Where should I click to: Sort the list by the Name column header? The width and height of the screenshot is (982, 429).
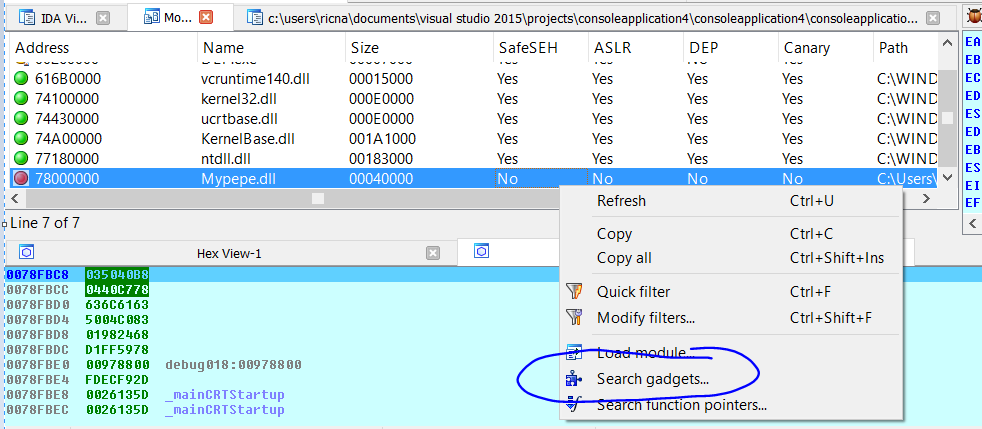point(223,47)
